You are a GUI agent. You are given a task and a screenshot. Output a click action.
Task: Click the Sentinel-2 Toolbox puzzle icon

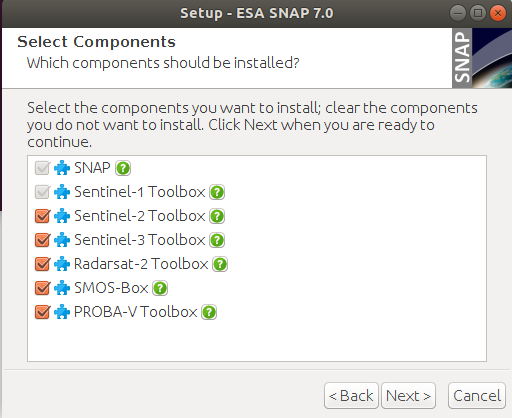tap(62, 216)
